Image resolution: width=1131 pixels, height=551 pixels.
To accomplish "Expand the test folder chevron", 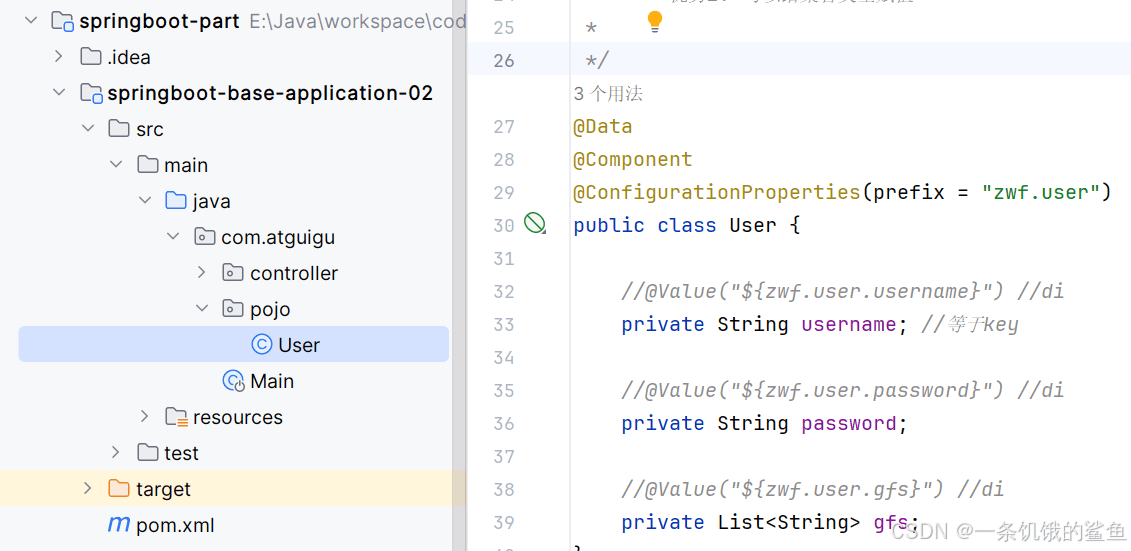I will point(115,452).
